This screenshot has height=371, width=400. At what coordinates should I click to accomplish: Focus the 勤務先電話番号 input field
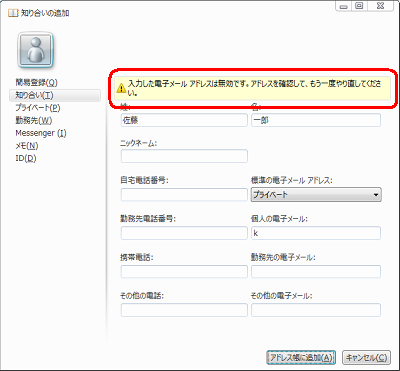184,233
